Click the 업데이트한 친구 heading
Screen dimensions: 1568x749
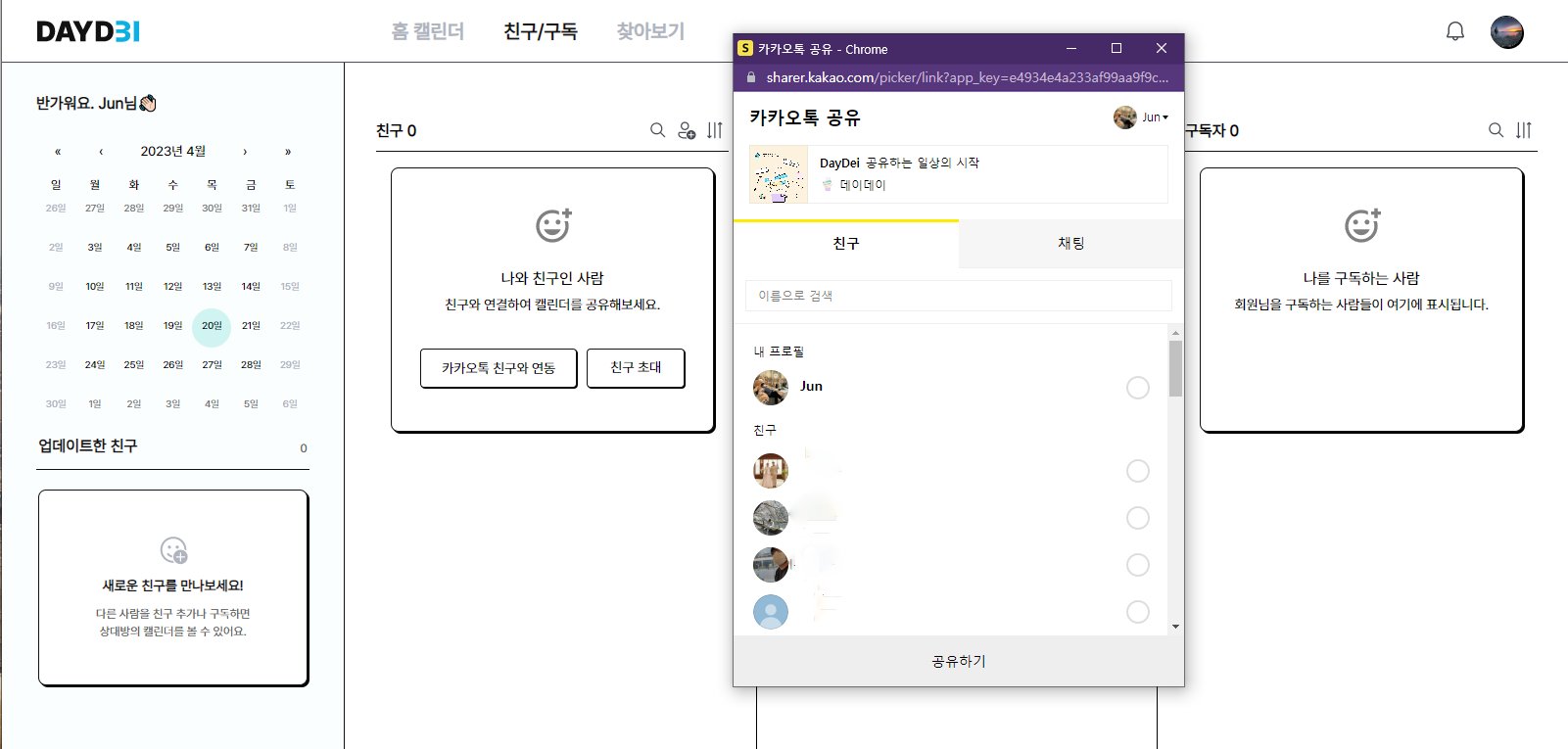[87, 445]
